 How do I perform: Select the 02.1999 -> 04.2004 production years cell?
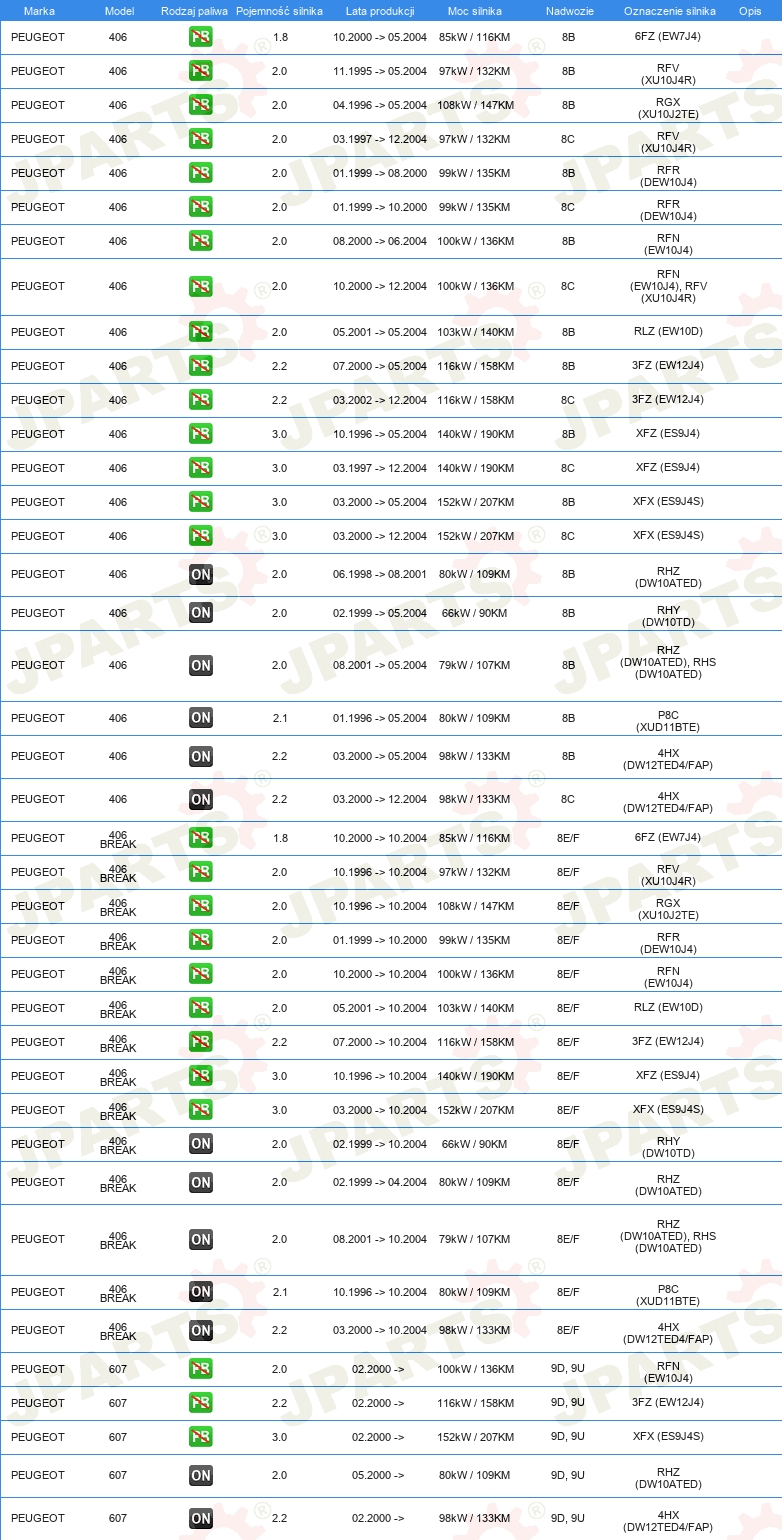coord(380,1182)
